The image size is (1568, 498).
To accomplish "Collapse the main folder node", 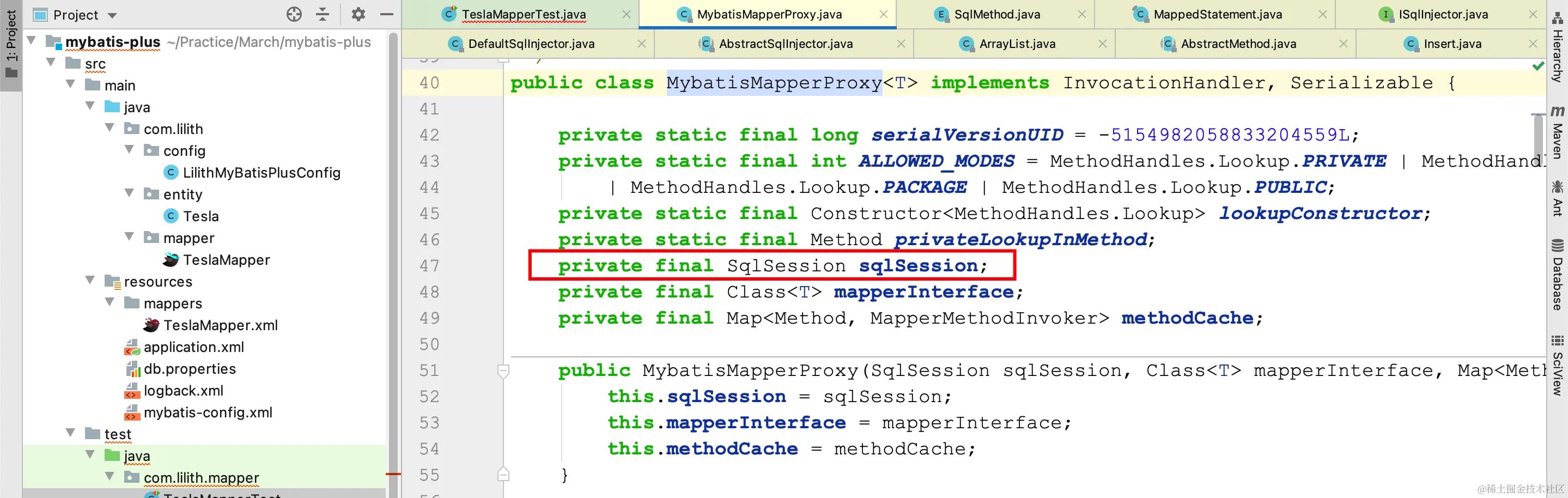I will pyautogui.click(x=71, y=84).
